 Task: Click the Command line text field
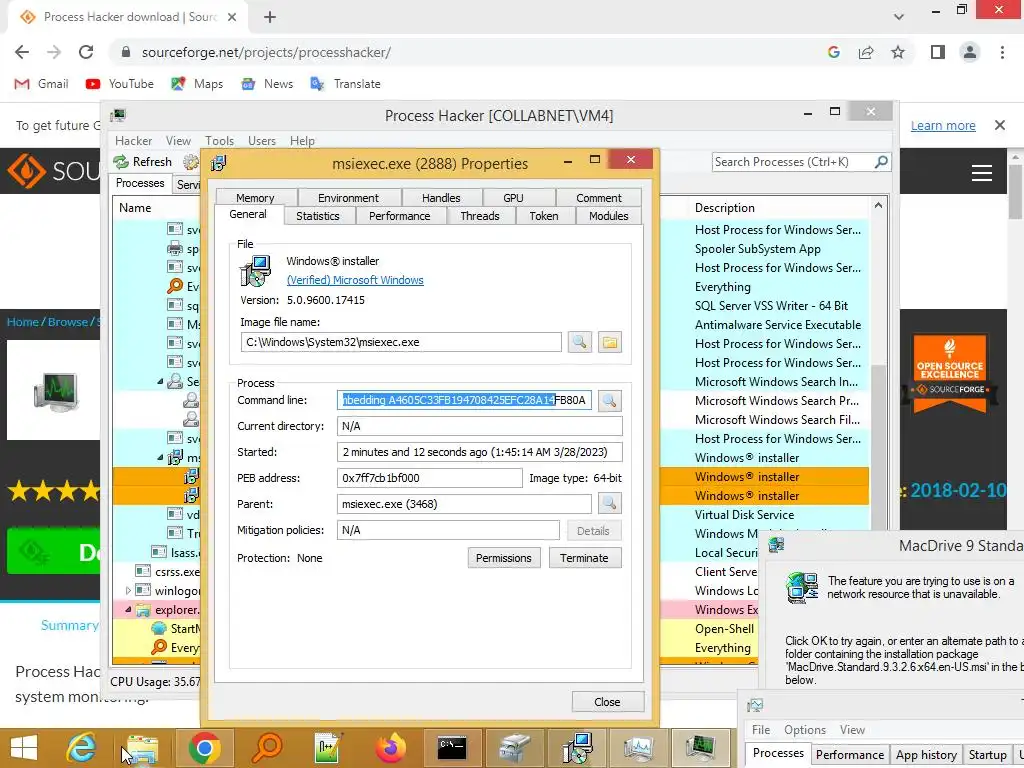click(x=464, y=400)
